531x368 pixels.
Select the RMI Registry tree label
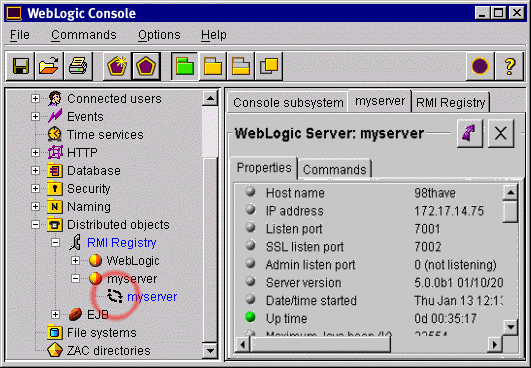(122, 242)
